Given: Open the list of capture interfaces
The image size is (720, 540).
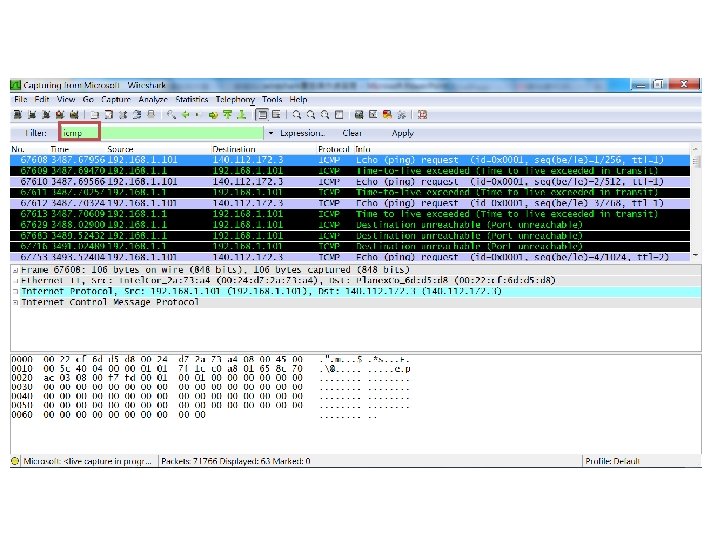Looking at the screenshot, I should (18, 115).
